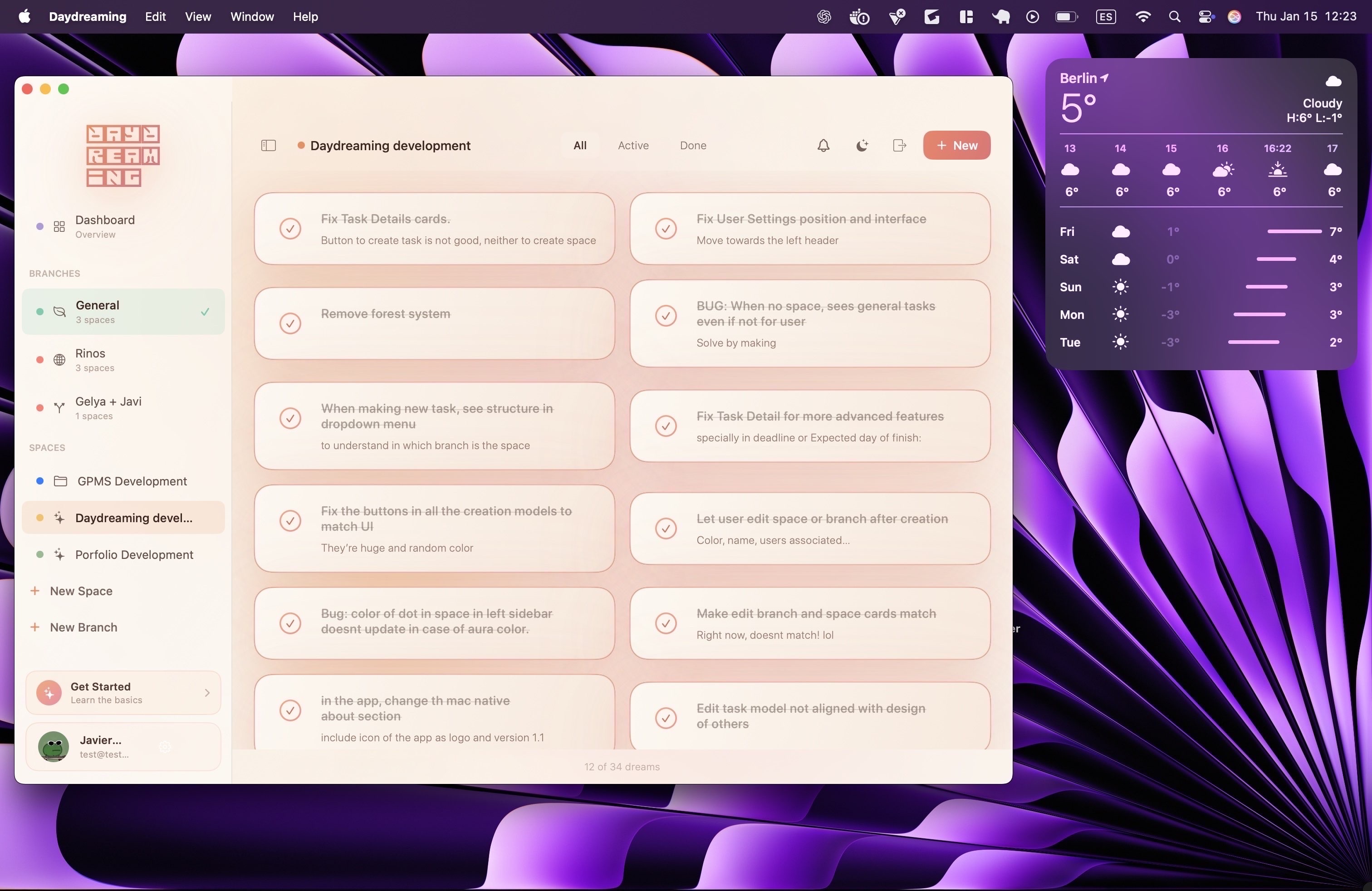1372x891 pixels.
Task: Click green dot next to General branch
Action: click(x=40, y=312)
